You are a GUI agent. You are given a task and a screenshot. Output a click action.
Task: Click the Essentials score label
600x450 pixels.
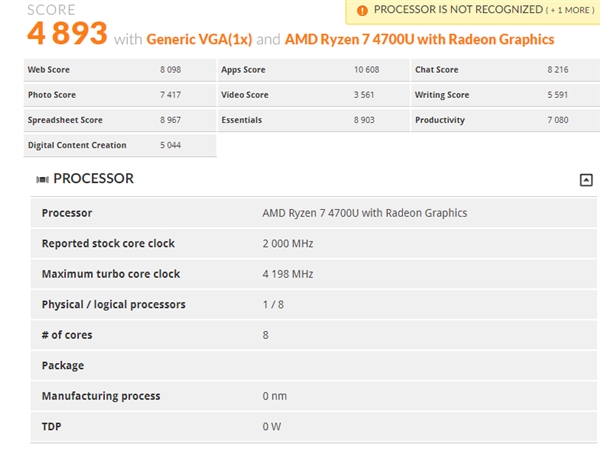pyautogui.click(x=241, y=120)
